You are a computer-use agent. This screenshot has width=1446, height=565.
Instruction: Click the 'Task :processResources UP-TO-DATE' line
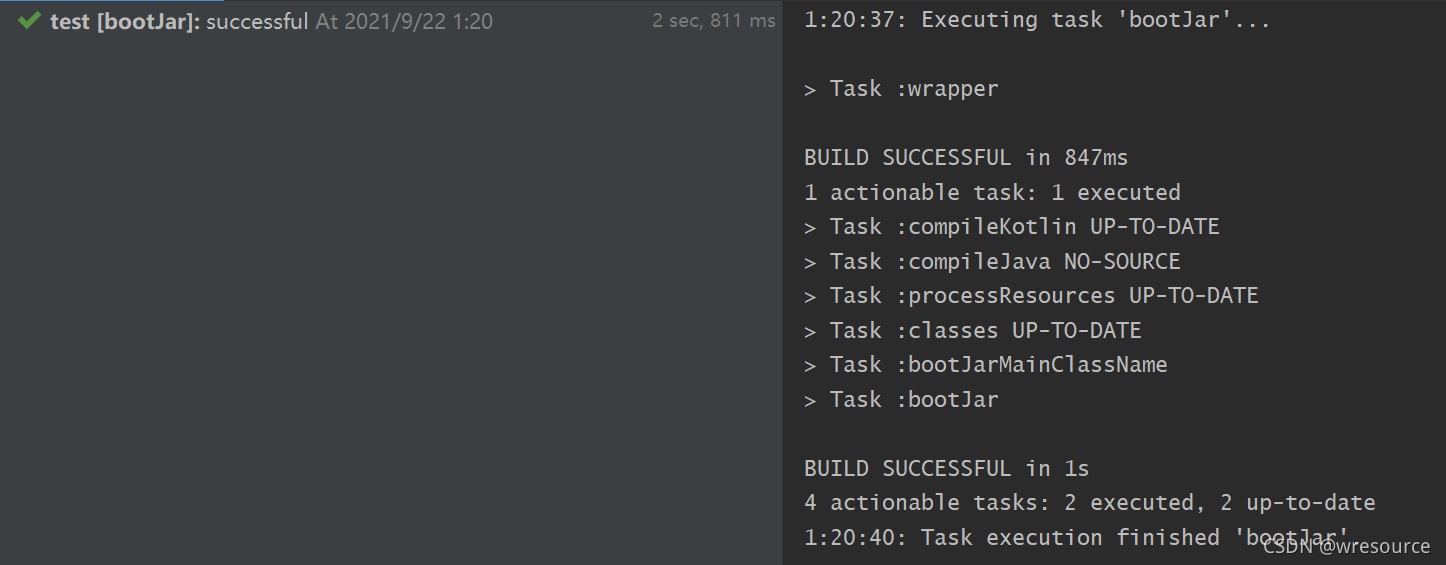(1030, 296)
